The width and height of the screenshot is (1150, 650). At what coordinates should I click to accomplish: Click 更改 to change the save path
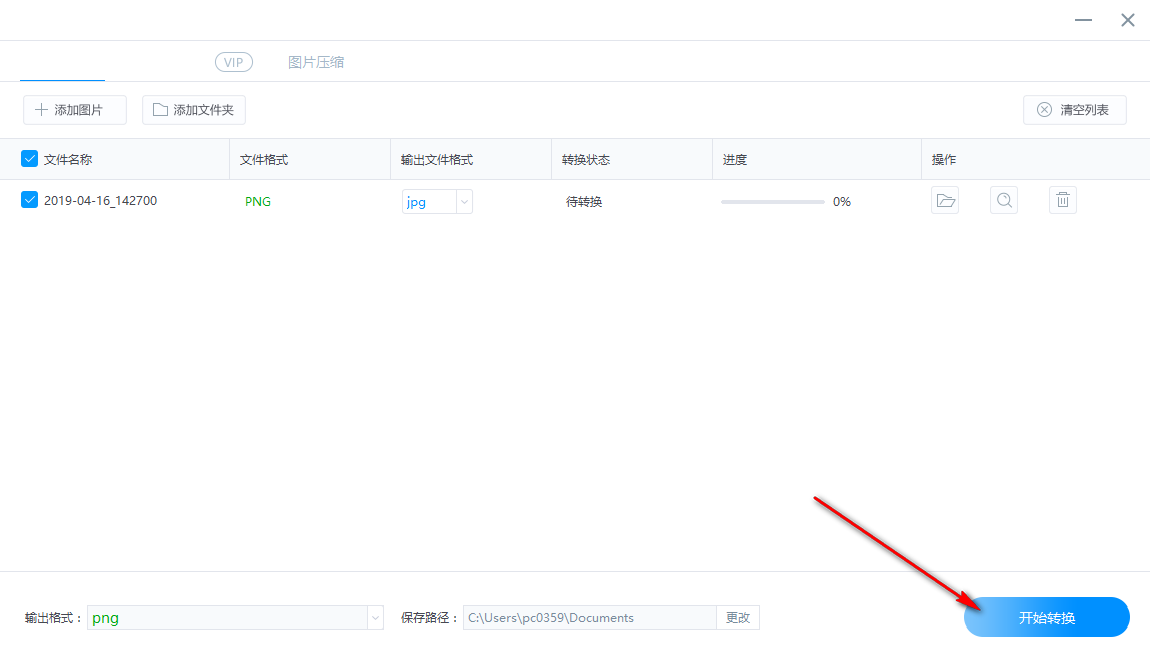[737, 617]
